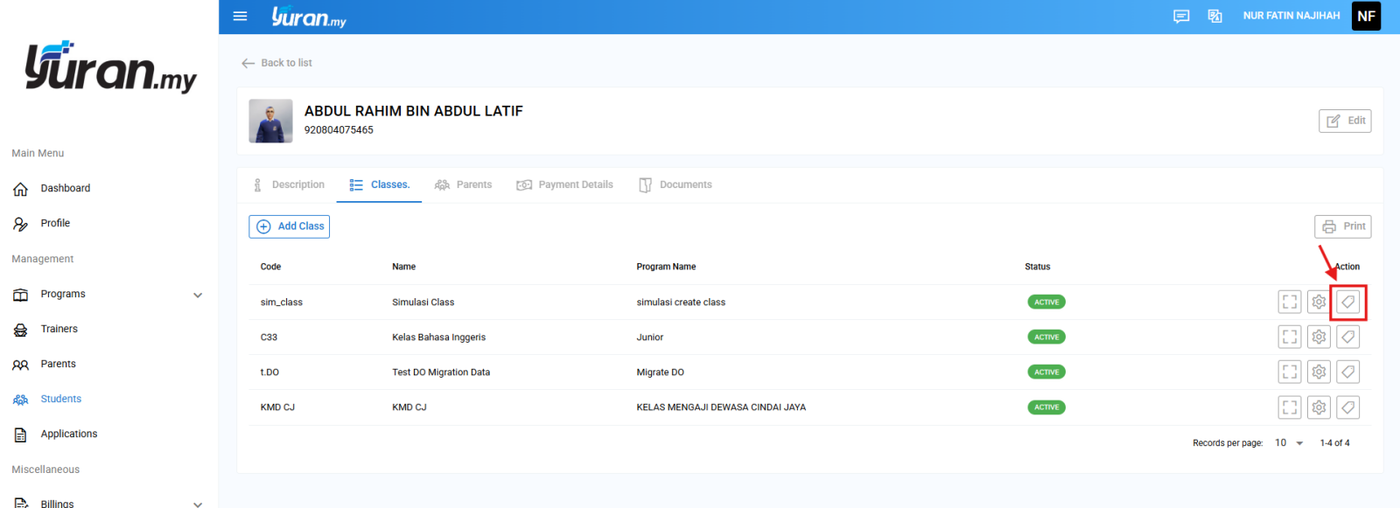Click 'Migrate DO' program cell
Image resolution: width=1400 pixels, height=508 pixels.
(660, 372)
